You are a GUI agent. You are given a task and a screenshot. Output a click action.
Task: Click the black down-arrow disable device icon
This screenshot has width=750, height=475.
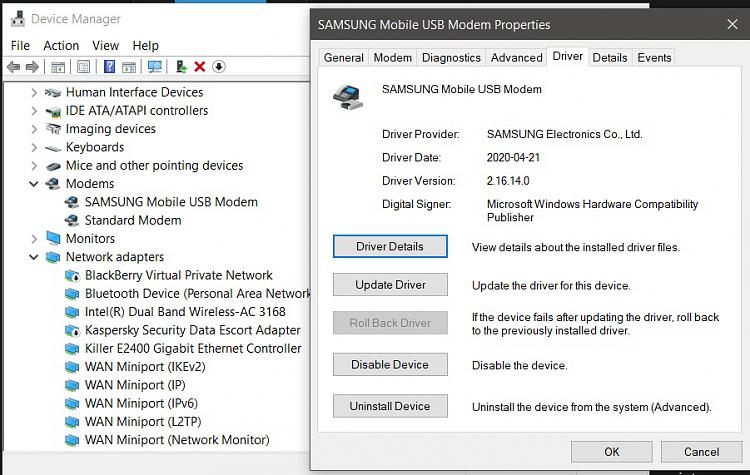click(219, 66)
